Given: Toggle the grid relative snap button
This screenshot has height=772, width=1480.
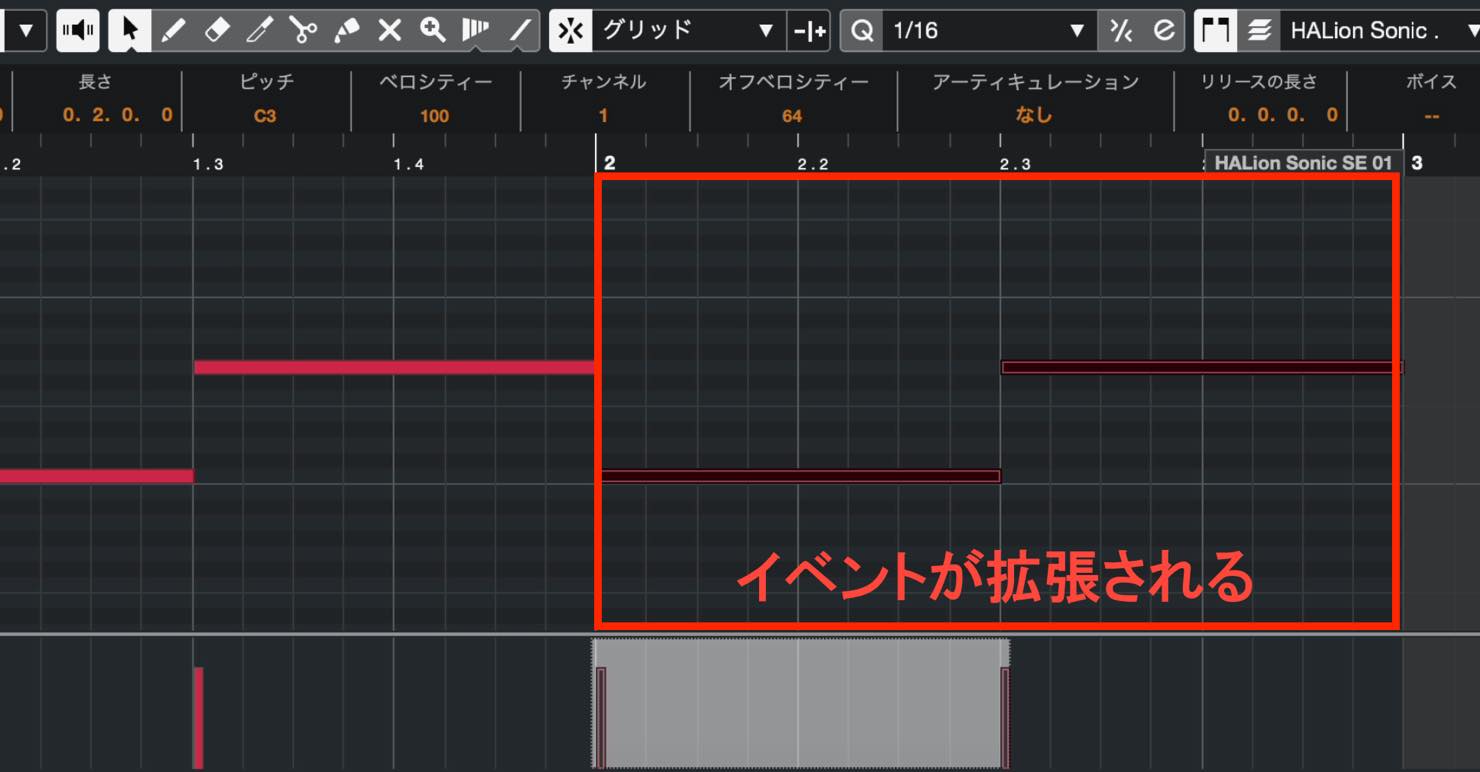Looking at the screenshot, I should (x=809, y=30).
